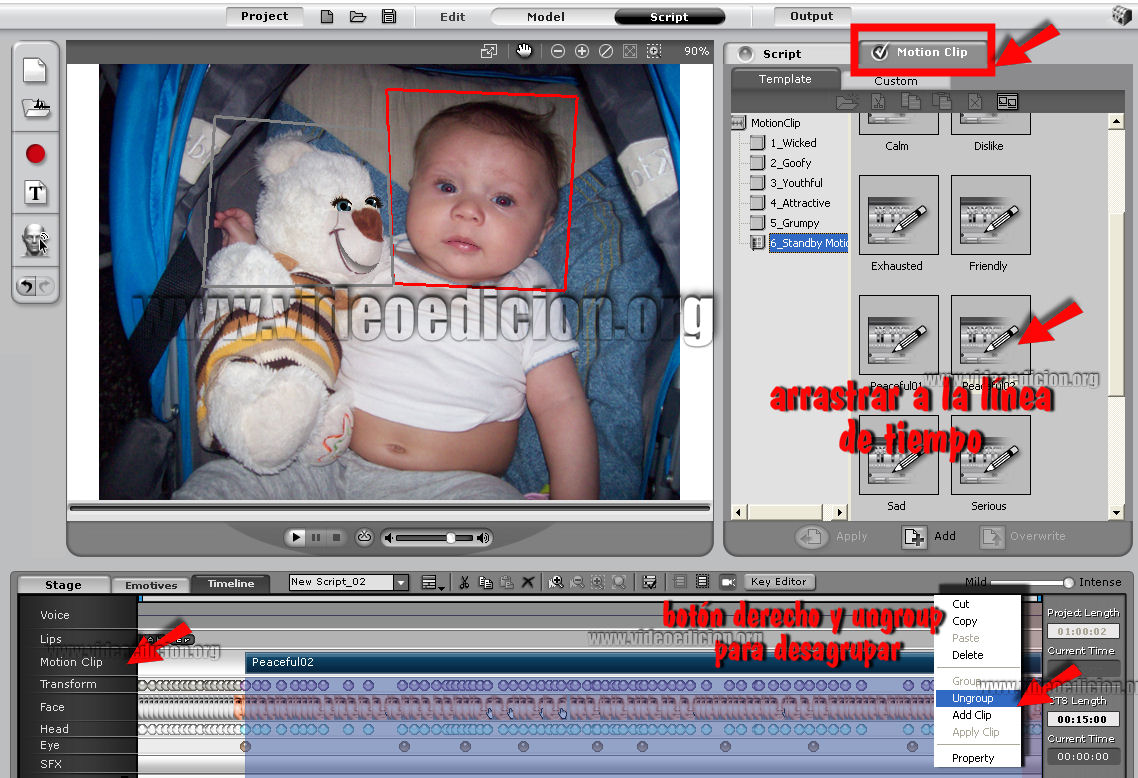Select the hand pan tool above preview
This screenshot has width=1138, height=778.
524,51
